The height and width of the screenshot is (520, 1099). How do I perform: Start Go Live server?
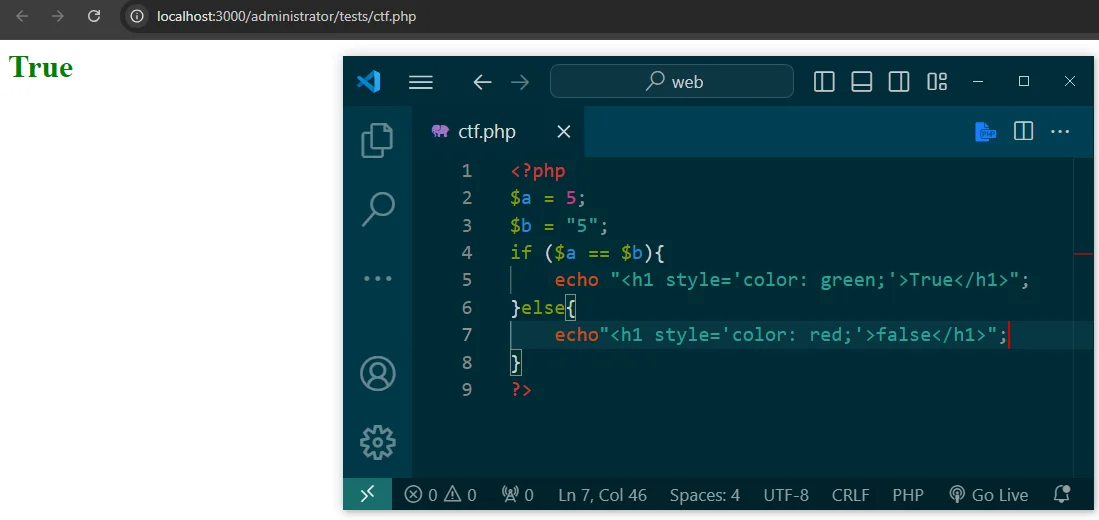point(988,495)
